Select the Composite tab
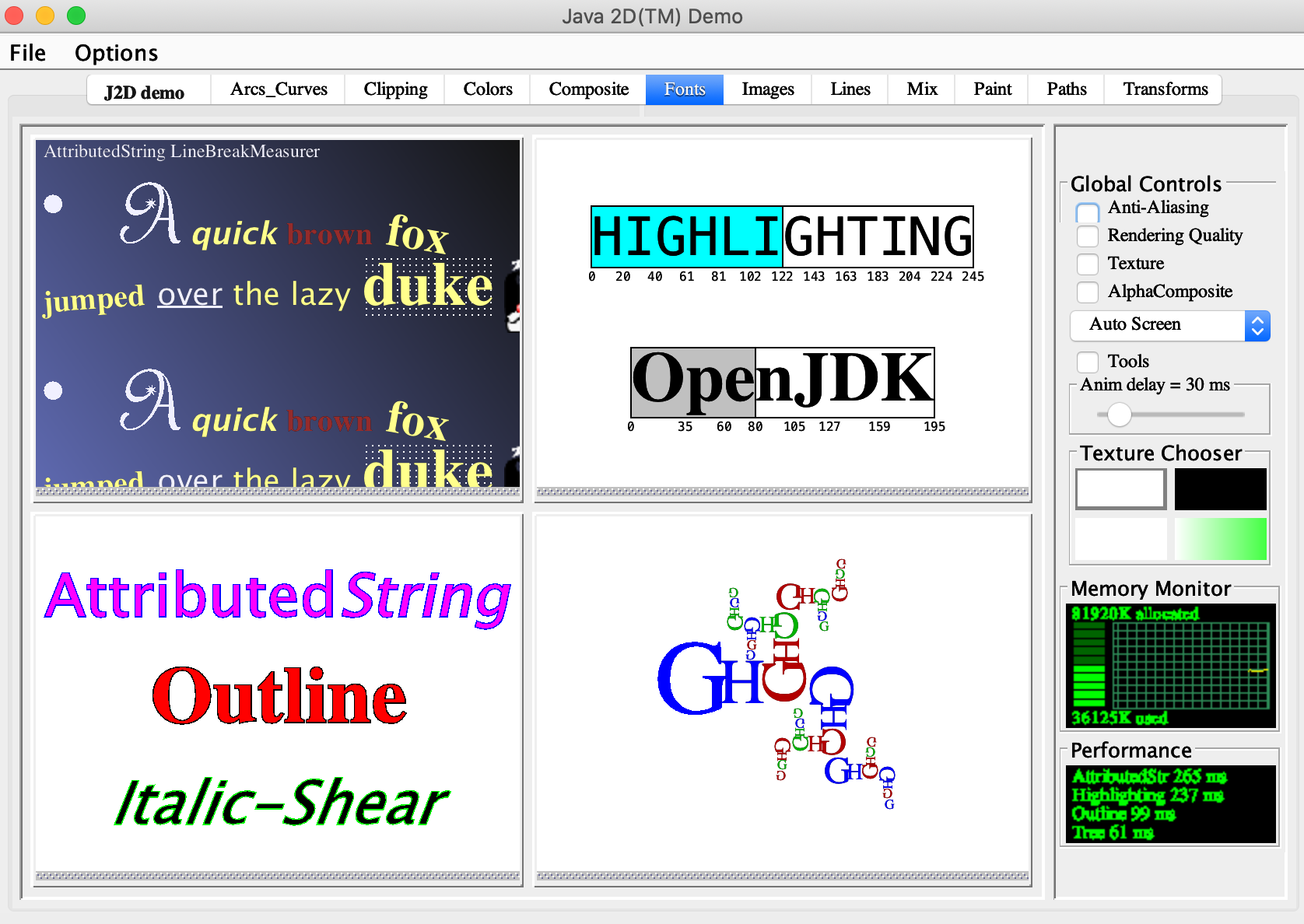1304x924 pixels. (588, 89)
